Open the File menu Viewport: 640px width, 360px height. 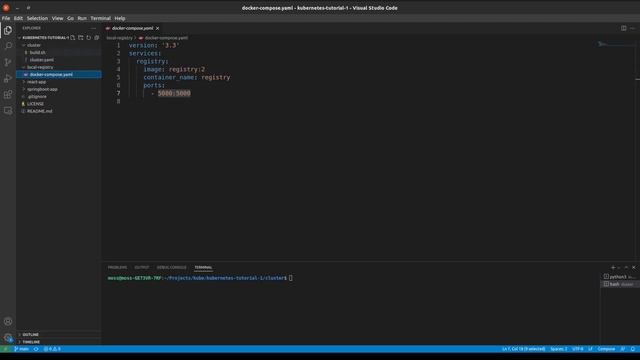click(6, 18)
